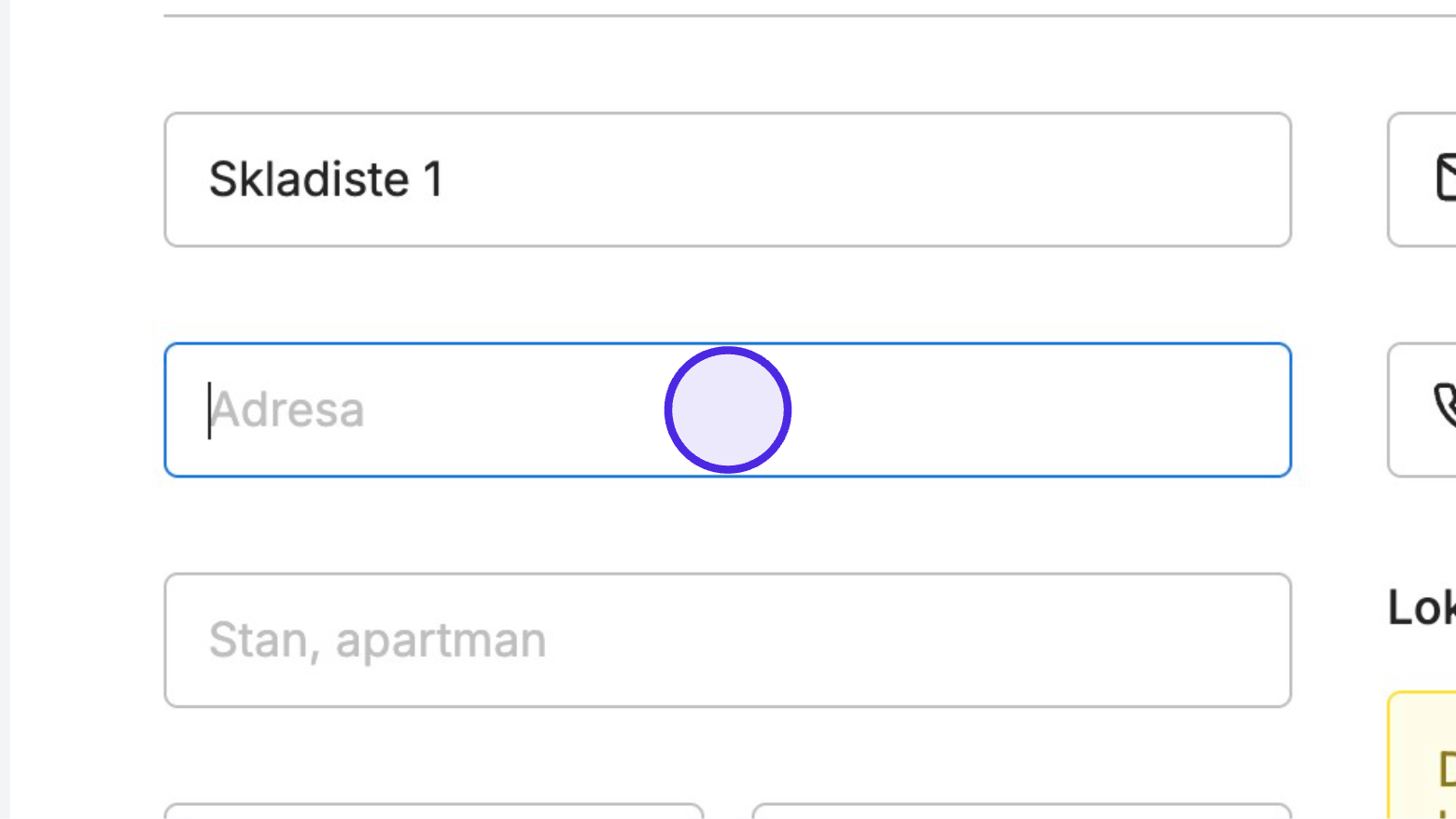1456x819 pixels.
Task: Click the half-width field below Stan, apartman on right
Action: pyautogui.click(x=1022, y=811)
